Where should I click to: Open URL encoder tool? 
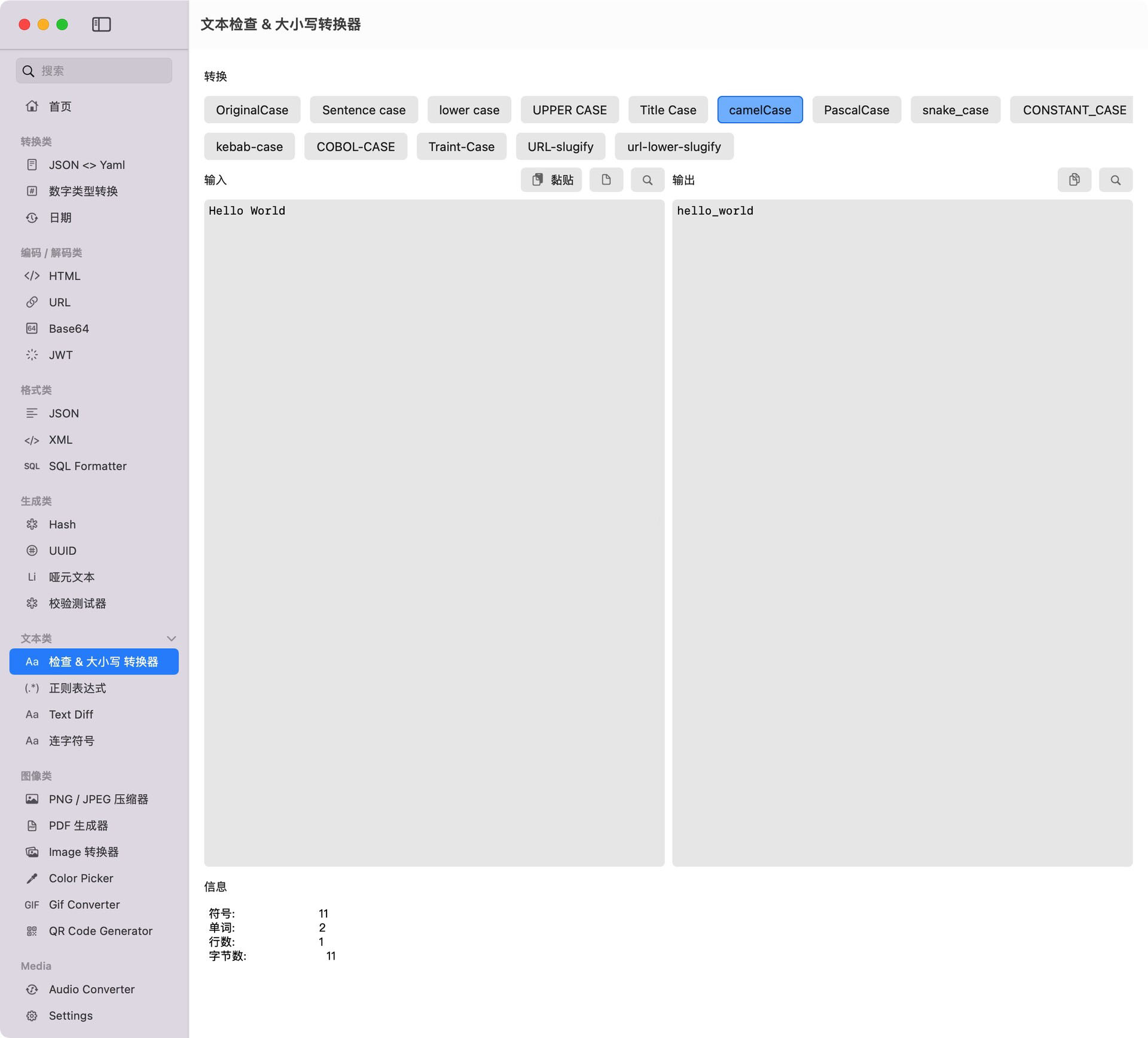tap(94, 303)
